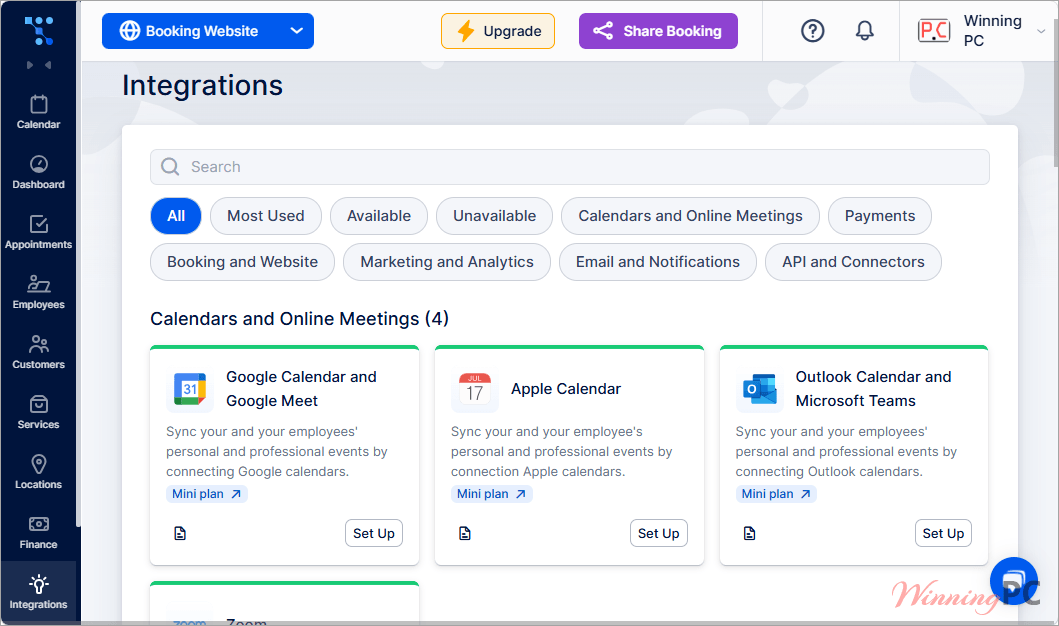Click 'Calendars and Online Meetings (4)' heading

[x=299, y=319]
